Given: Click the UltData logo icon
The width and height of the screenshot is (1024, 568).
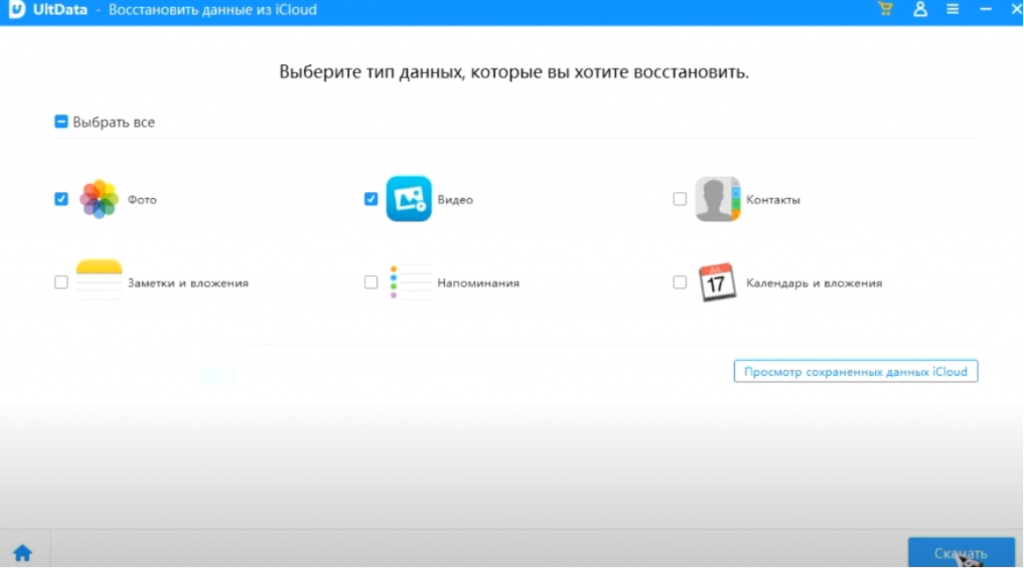Looking at the screenshot, I should (x=16, y=10).
